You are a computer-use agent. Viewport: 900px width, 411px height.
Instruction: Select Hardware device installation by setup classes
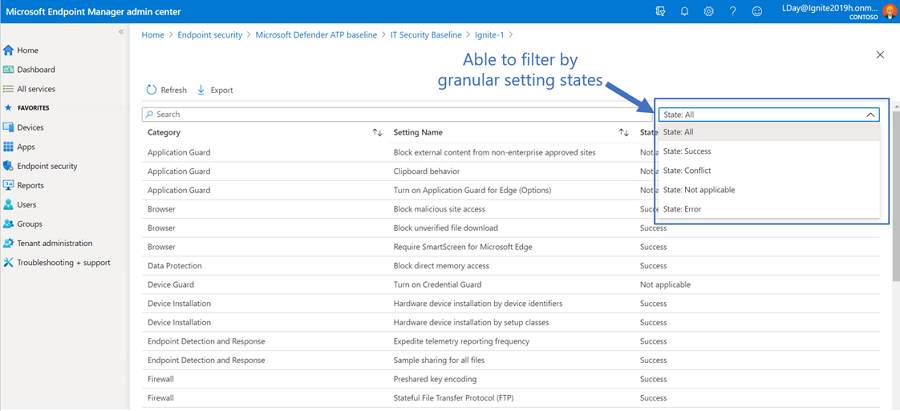pos(511,323)
